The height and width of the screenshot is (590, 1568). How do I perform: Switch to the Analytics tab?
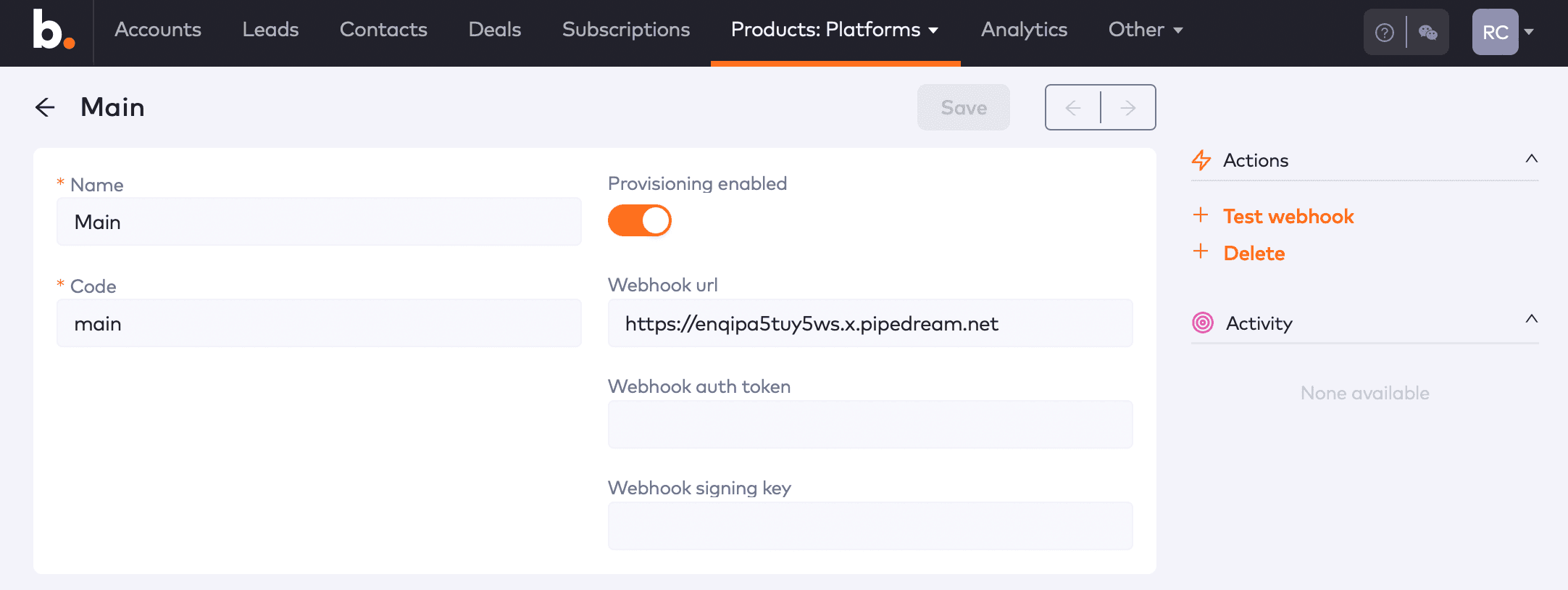tap(1024, 30)
